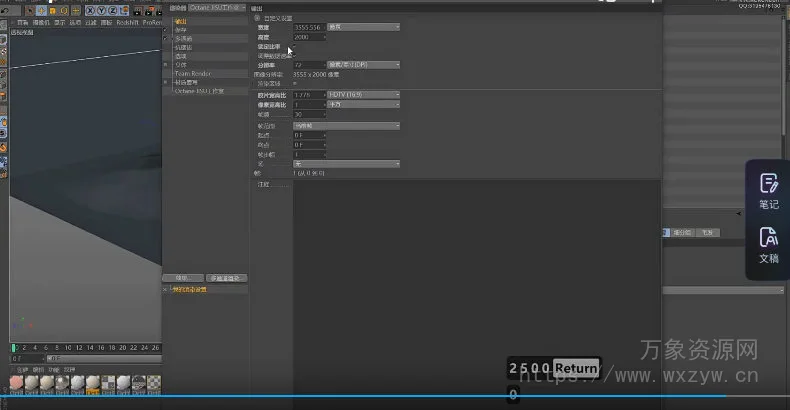Click the width input field showing 3555.556
The height and width of the screenshot is (410, 790).
point(309,27)
